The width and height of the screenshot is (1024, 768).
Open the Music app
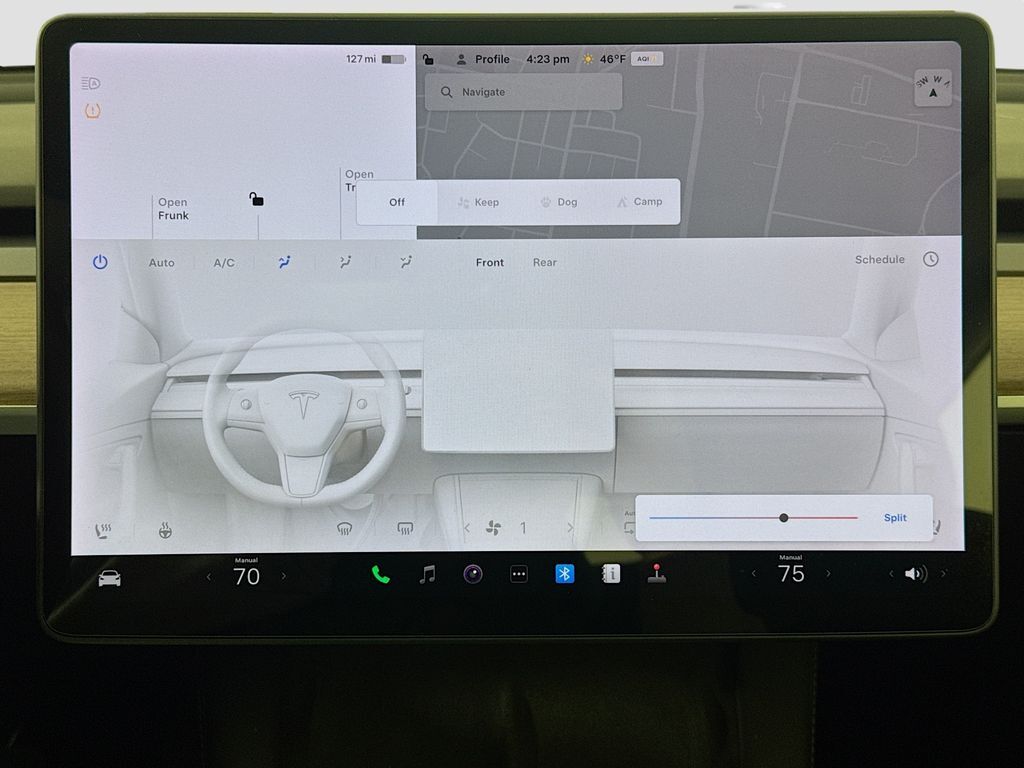click(427, 574)
